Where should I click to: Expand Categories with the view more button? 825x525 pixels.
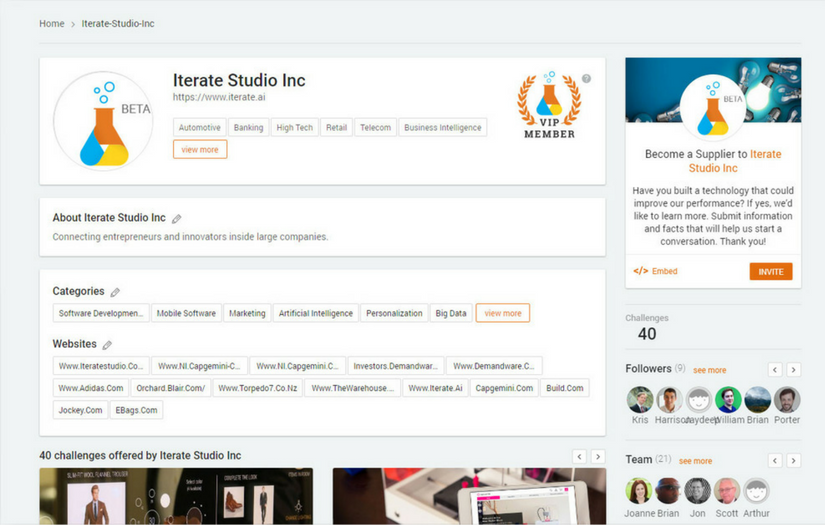503,313
